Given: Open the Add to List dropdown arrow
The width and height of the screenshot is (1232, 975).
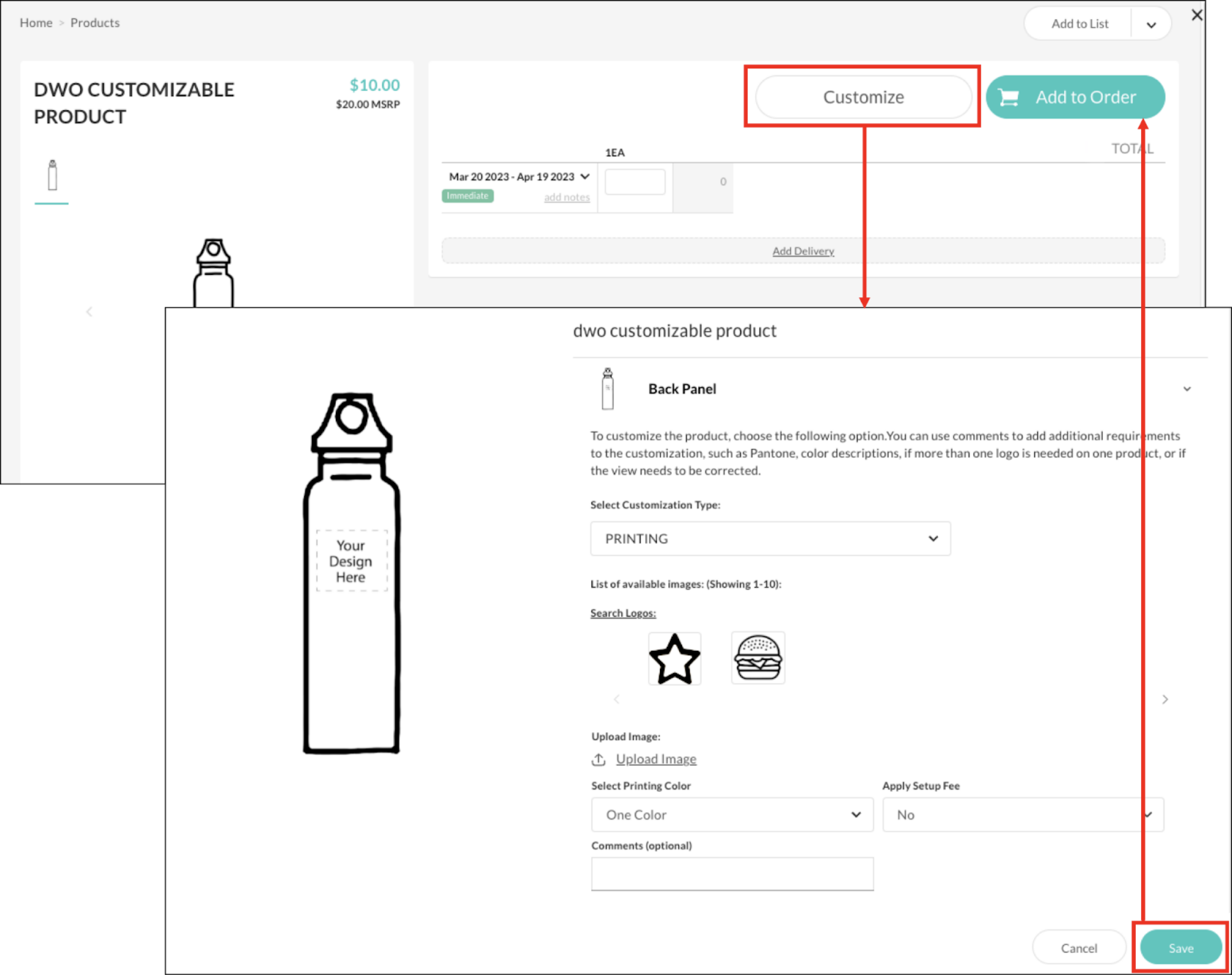Looking at the screenshot, I should click(1151, 25).
